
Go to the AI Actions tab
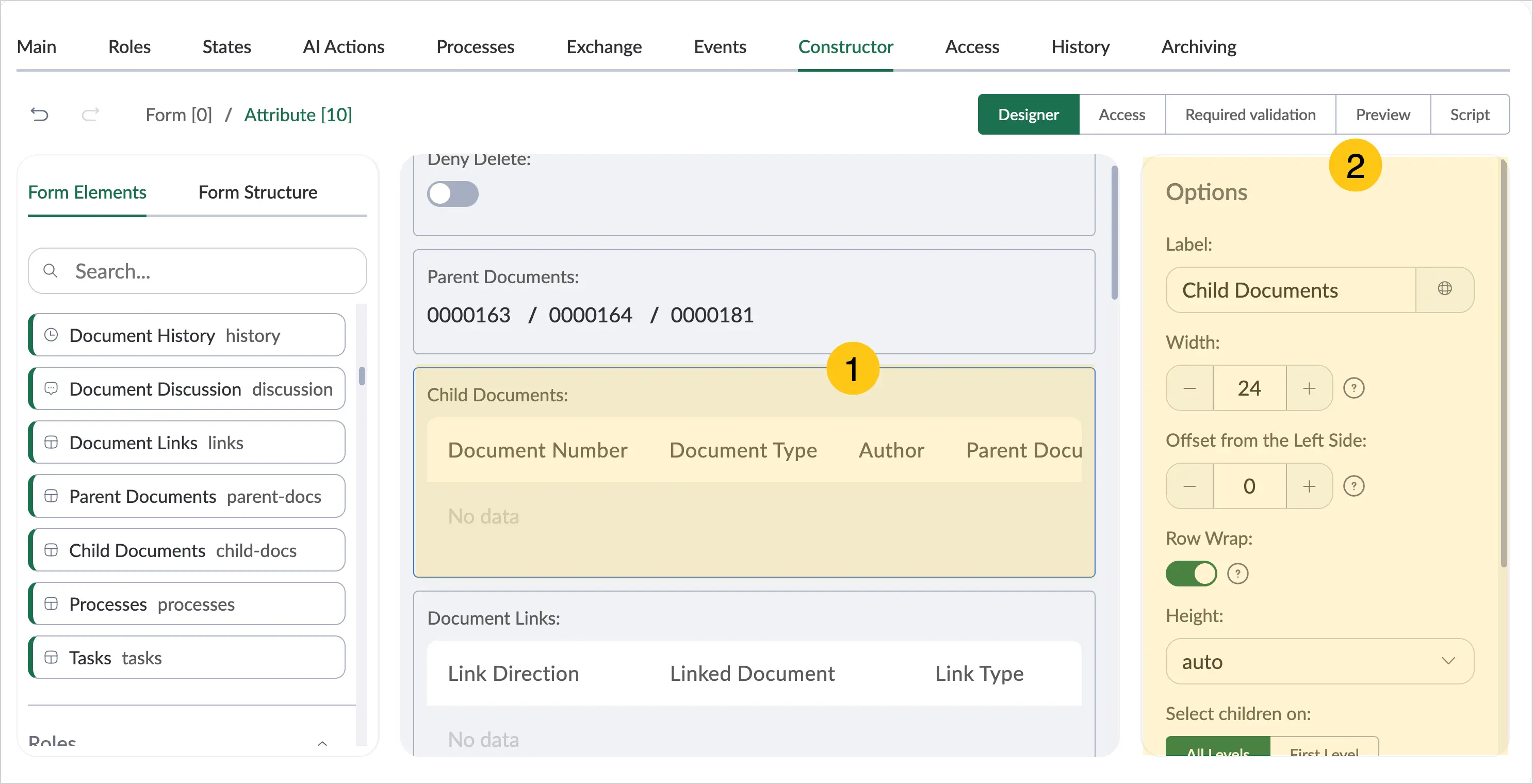344,46
